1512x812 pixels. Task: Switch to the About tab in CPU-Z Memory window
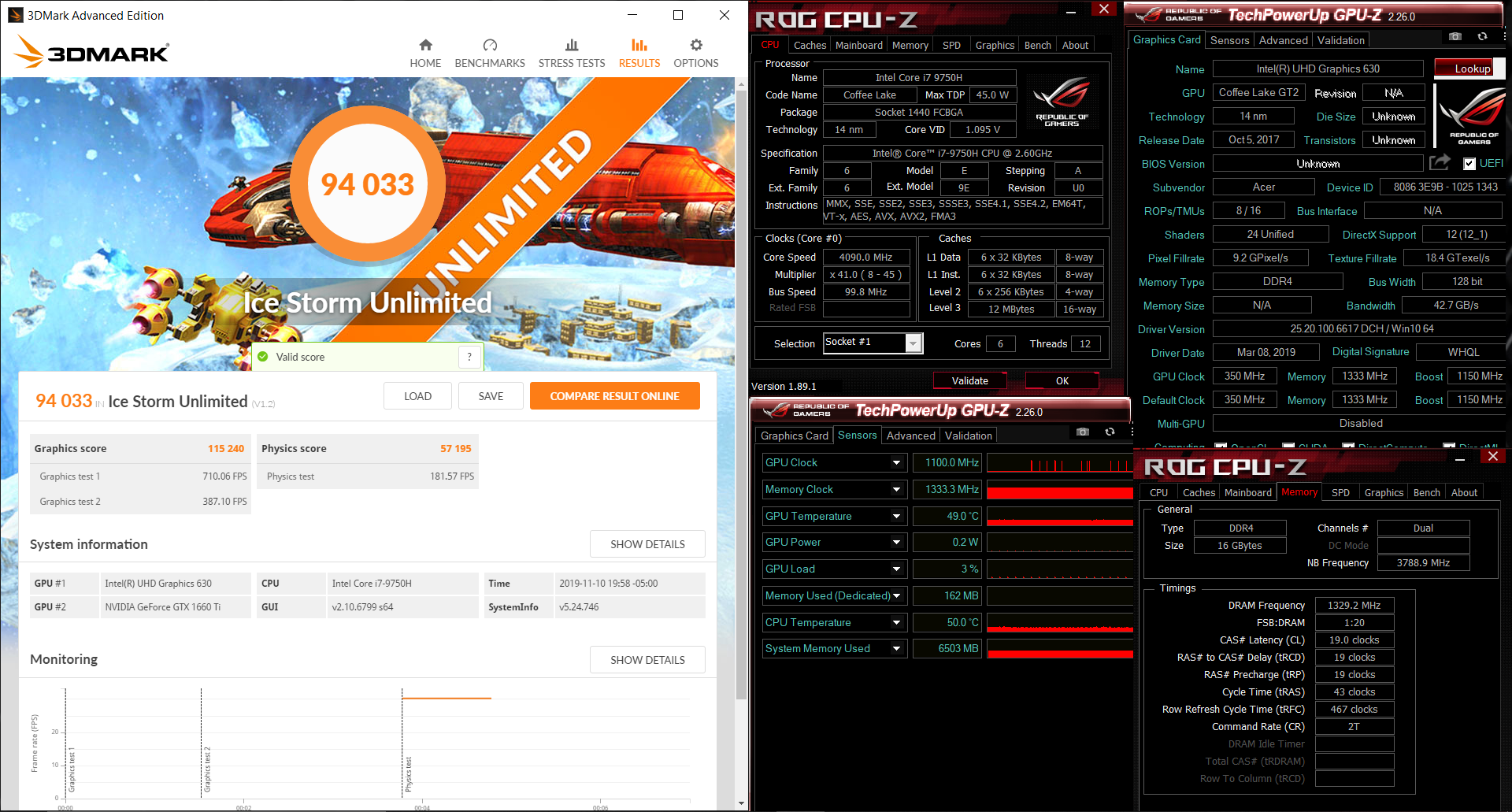1464,492
